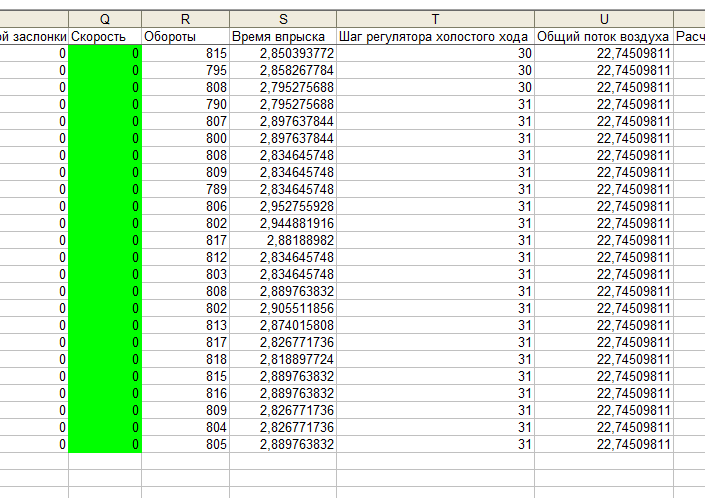Click the 'Скорость' header cell

pyautogui.click(x=105, y=36)
